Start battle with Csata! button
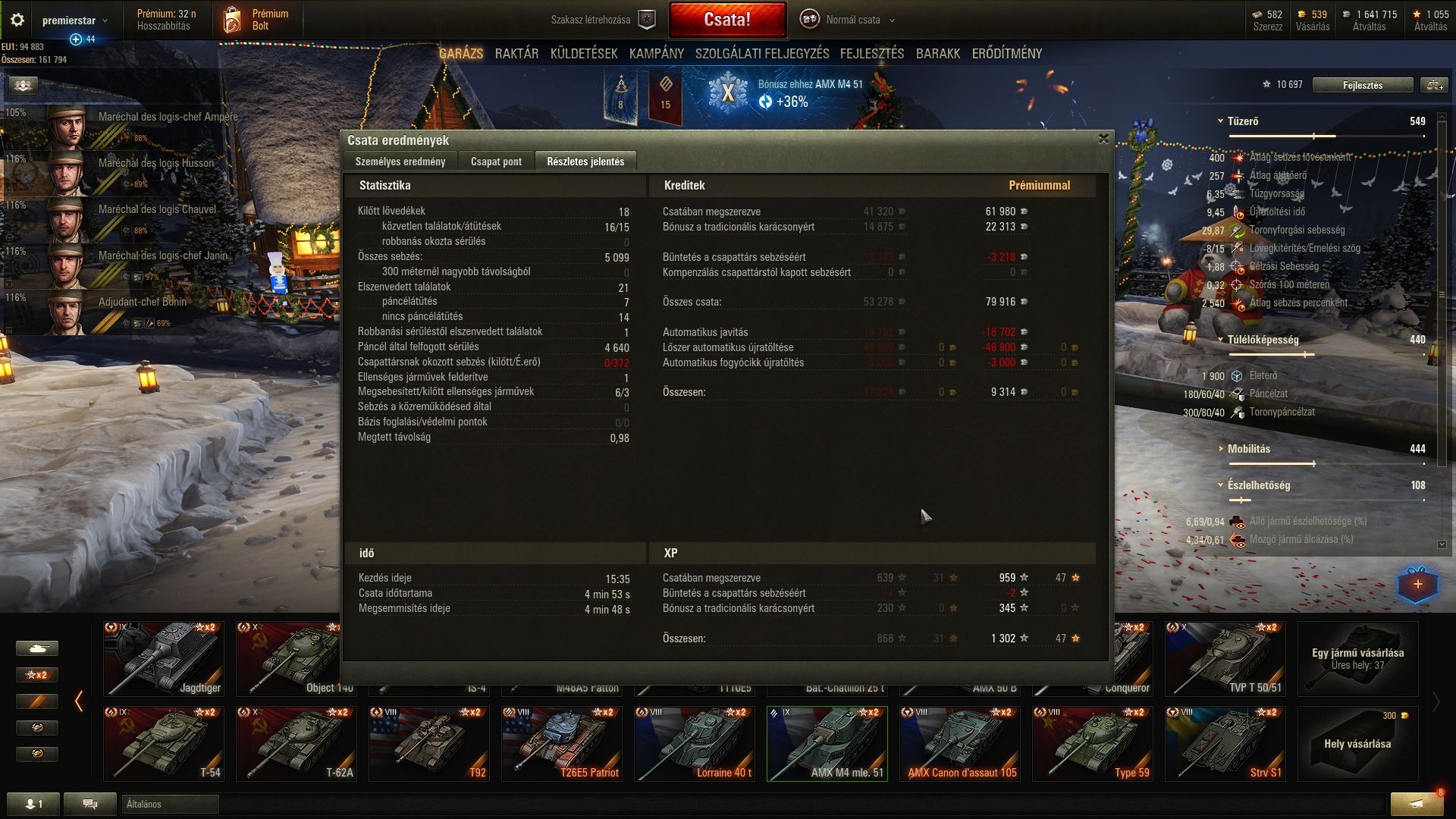 [727, 20]
